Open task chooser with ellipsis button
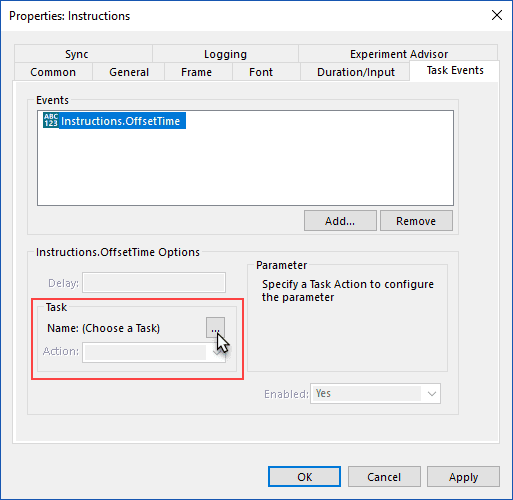This screenshot has width=513, height=500. 215,328
